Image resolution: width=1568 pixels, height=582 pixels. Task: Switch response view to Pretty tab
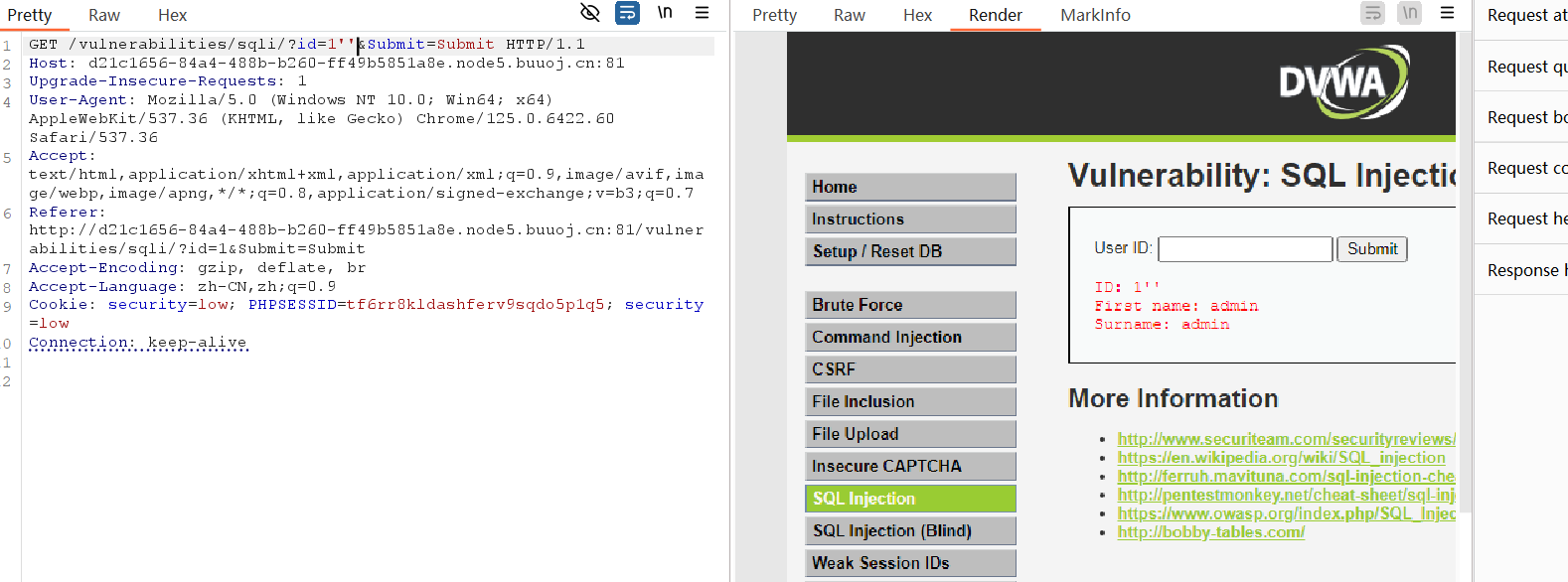(774, 15)
